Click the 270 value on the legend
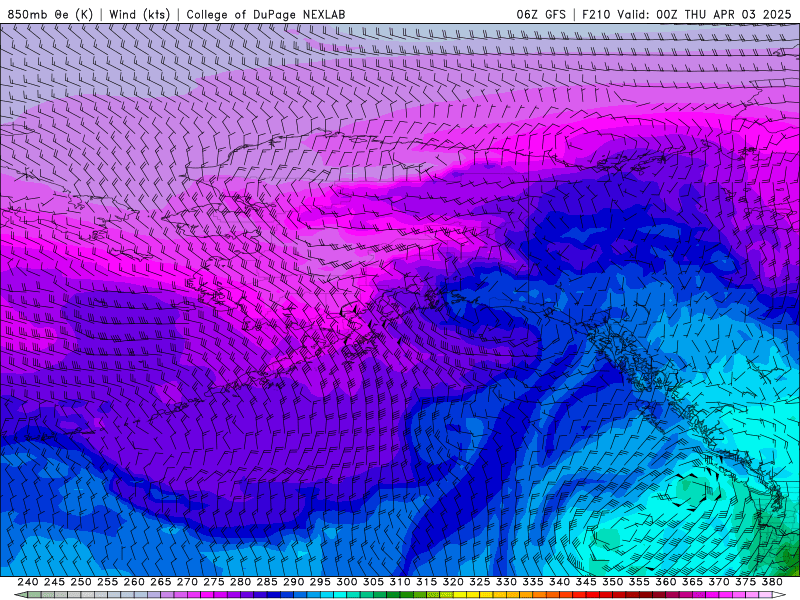Viewport: 800px width, 600px height. coord(187,582)
